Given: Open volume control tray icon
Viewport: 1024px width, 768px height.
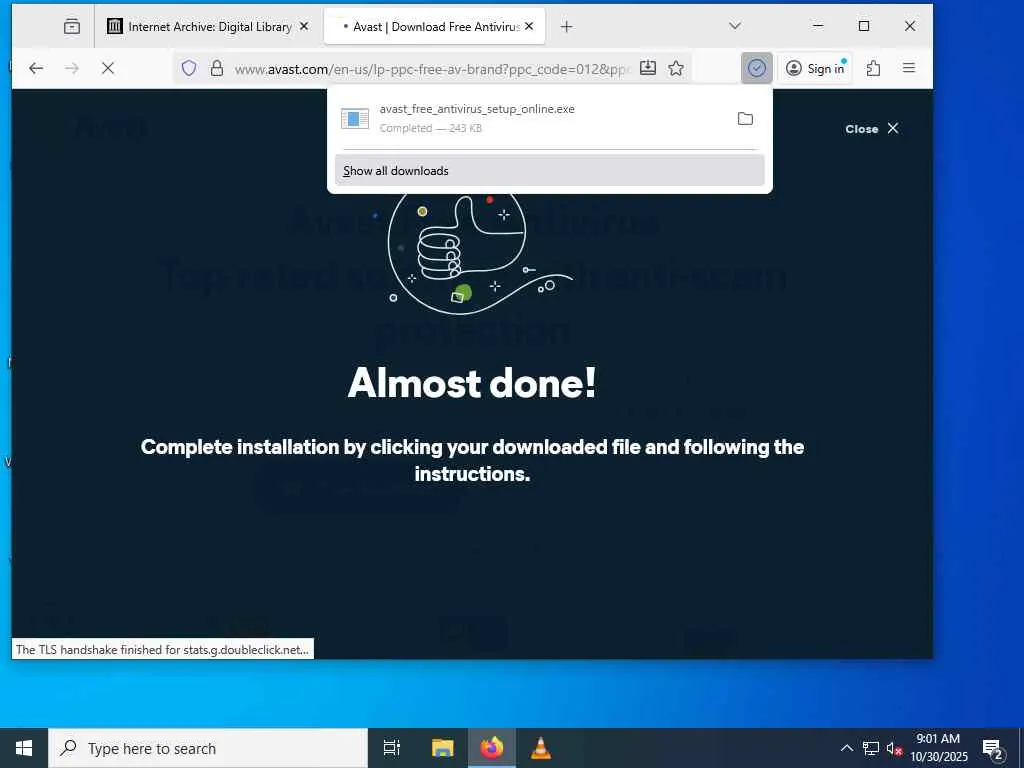Looking at the screenshot, I should pos(893,748).
